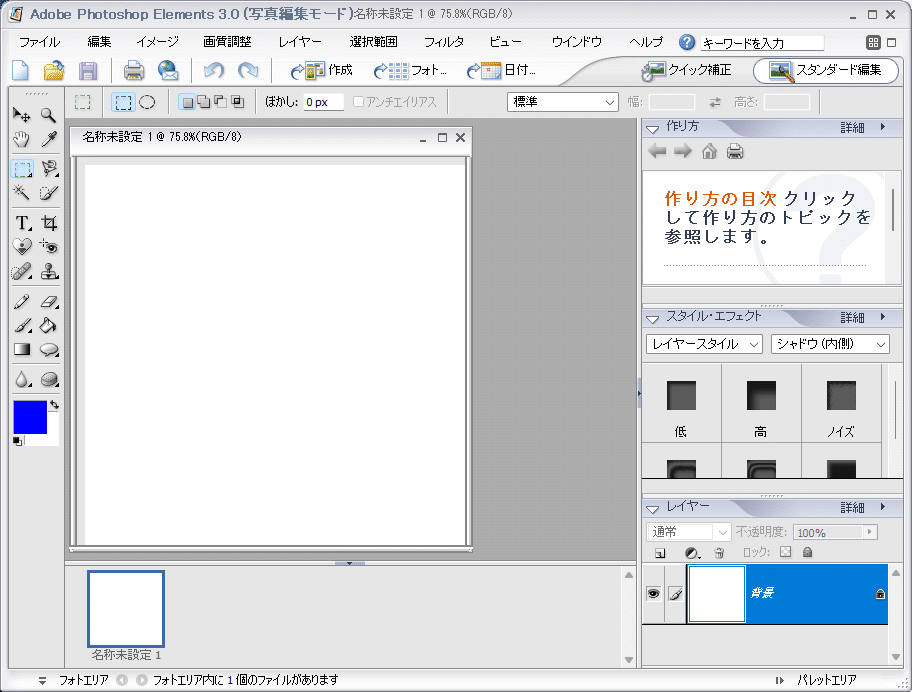The image size is (912, 692).
Task: Select the Lasso tool
Action: [x=48, y=169]
